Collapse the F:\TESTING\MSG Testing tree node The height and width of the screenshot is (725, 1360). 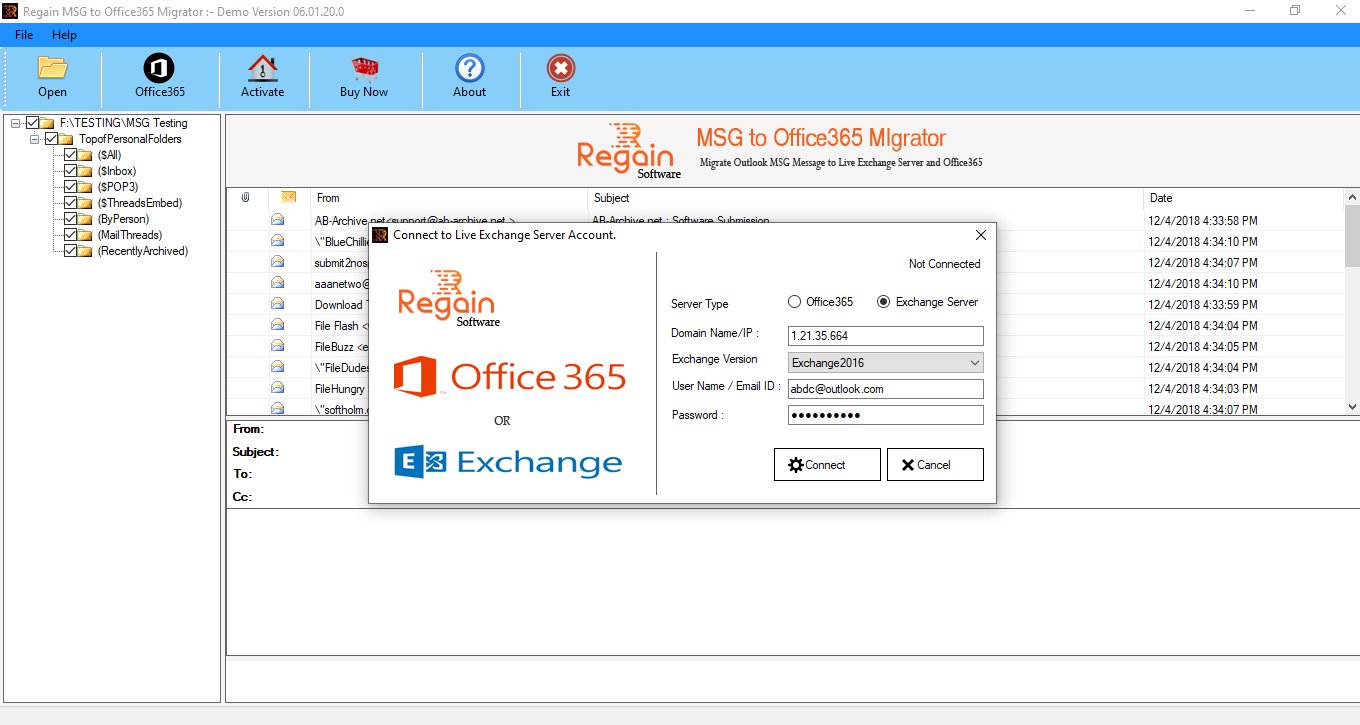coord(16,123)
